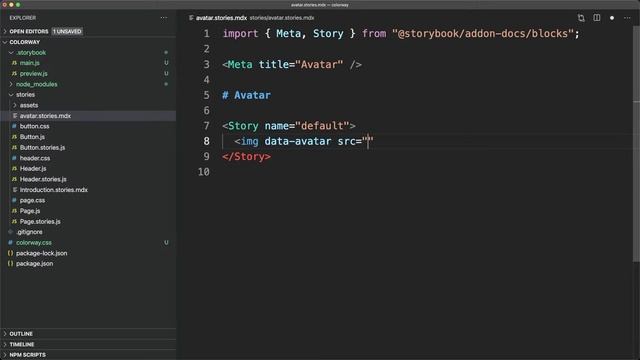Open introduction.stories.mdx in the explorer
The width and height of the screenshot is (640, 360).
pyautogui.click(x=53, y=190)
